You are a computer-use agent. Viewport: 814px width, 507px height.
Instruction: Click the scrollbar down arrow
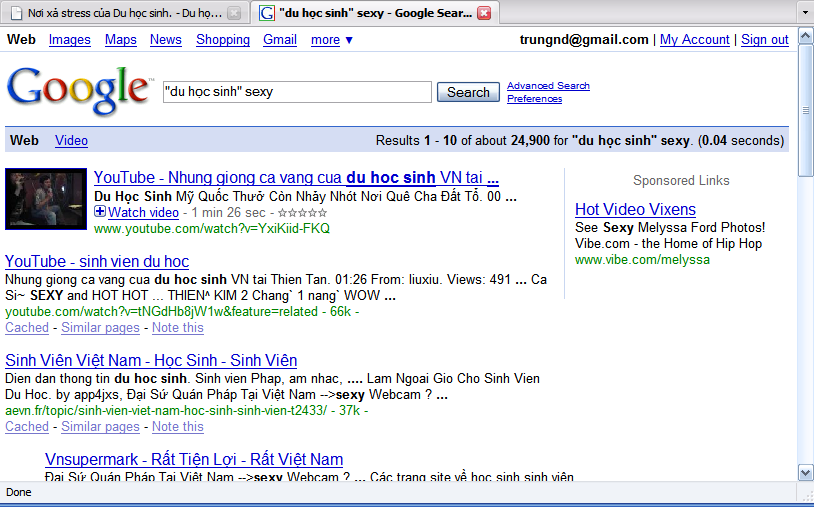[805, 473]
